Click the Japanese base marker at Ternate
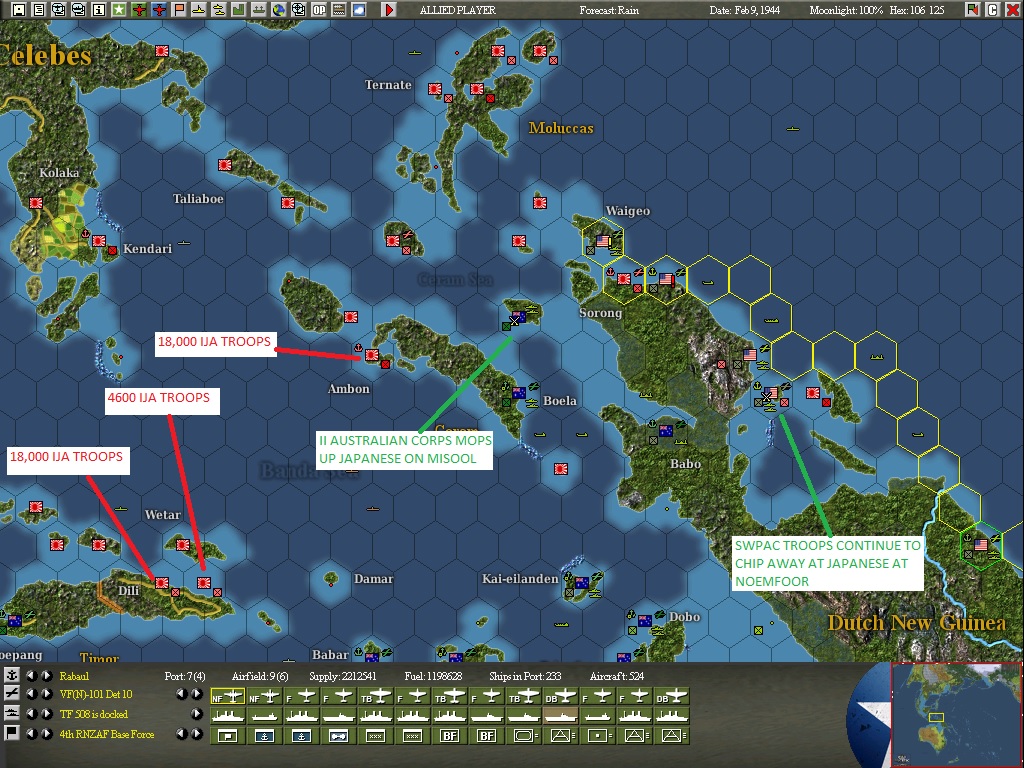The image size is (1032, 768). pyautogui.click(x=435, y=89)
